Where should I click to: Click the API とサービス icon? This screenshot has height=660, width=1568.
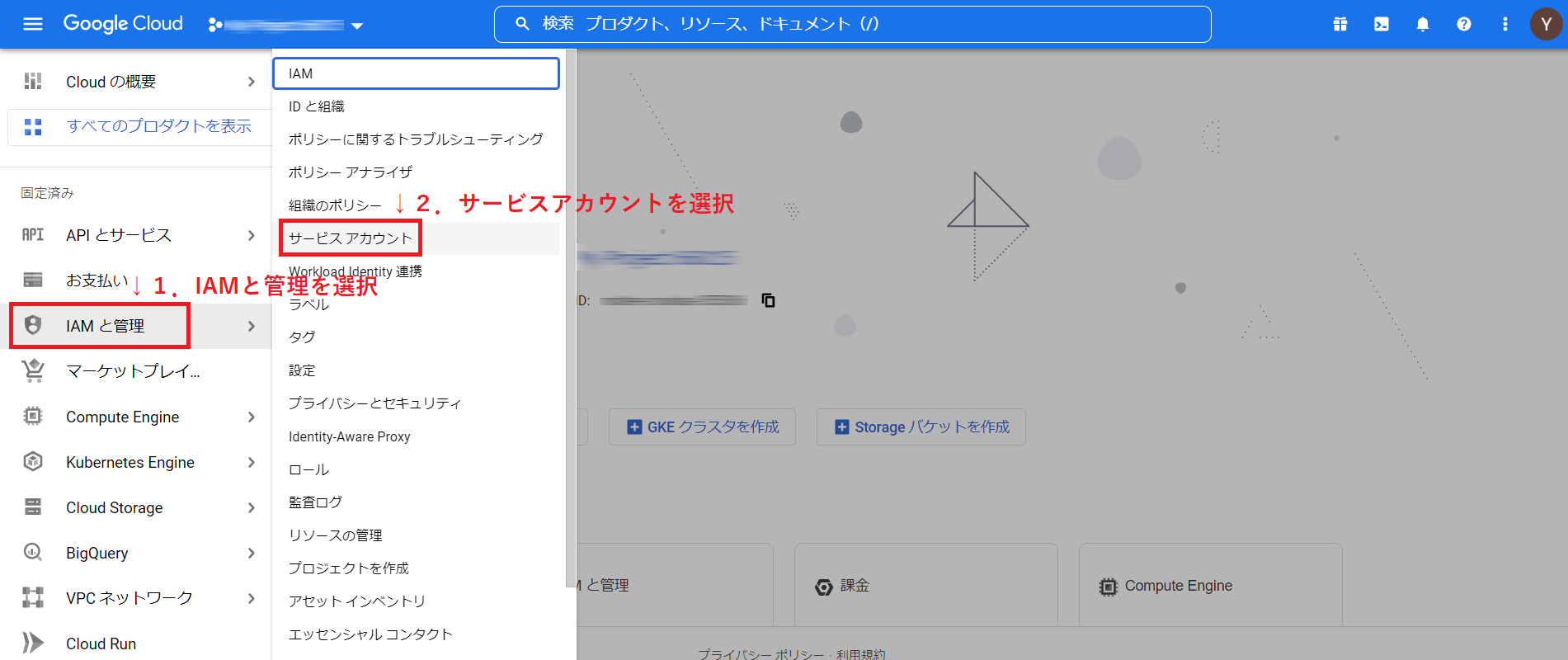(33, 235)
